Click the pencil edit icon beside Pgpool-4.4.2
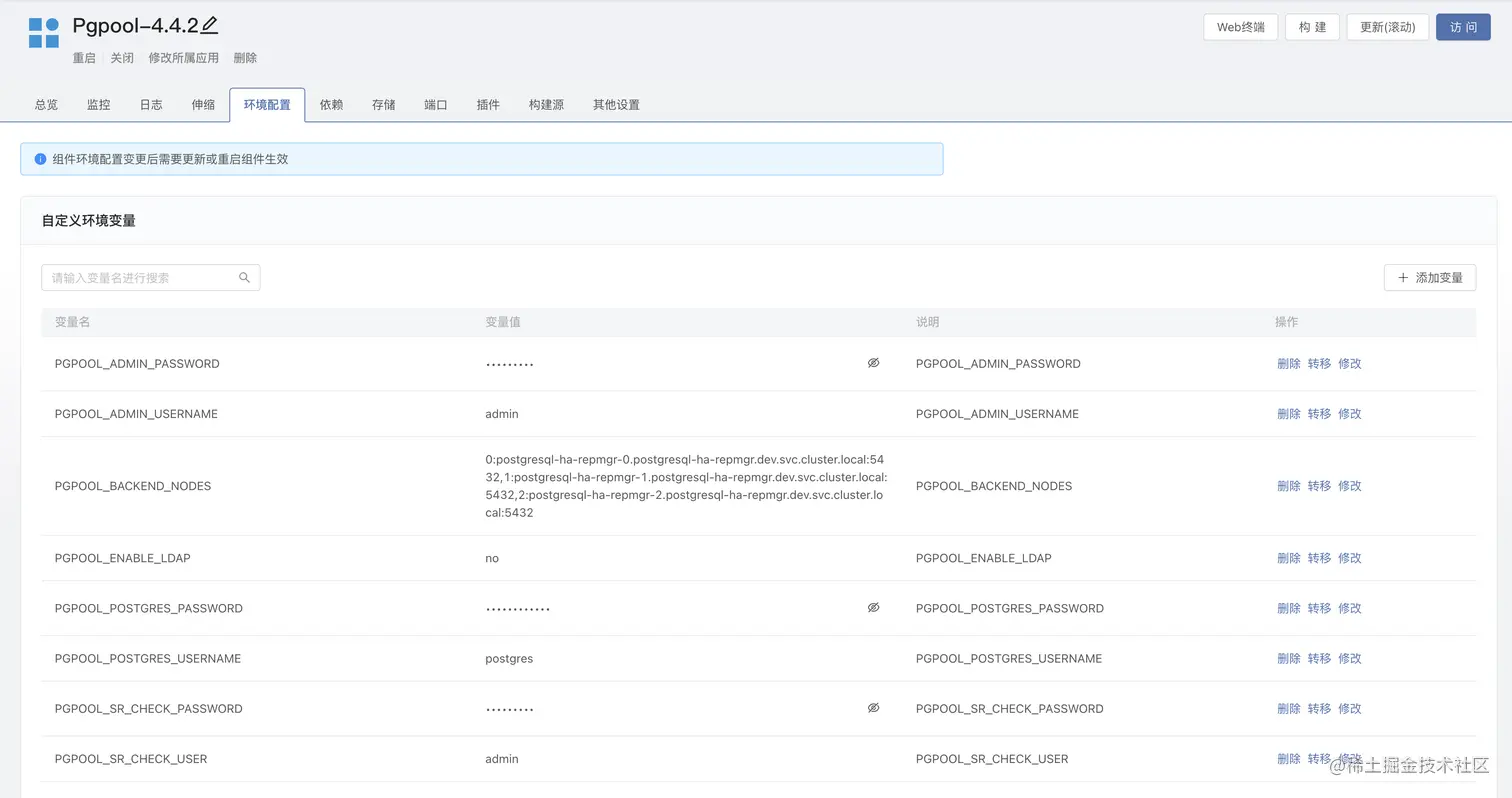The image size is (1512, 798). tap(209, 26)
